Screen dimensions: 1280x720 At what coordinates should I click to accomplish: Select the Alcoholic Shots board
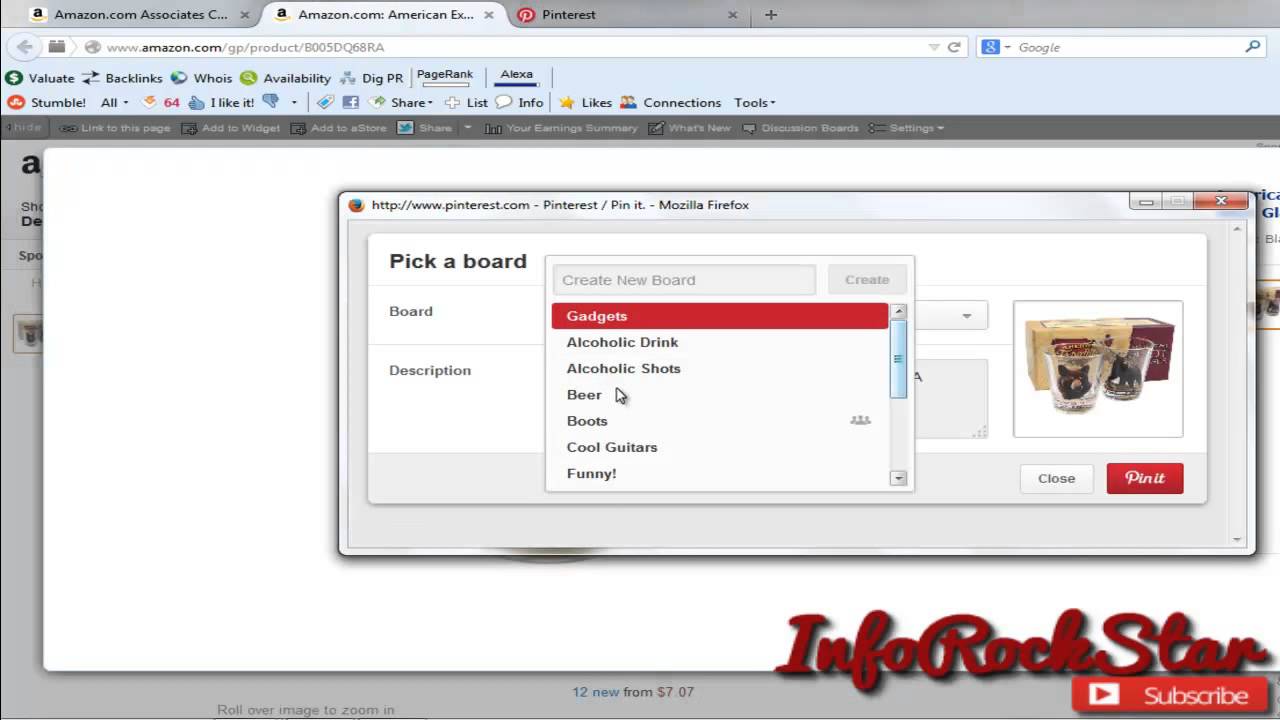[x=720, y=368]
